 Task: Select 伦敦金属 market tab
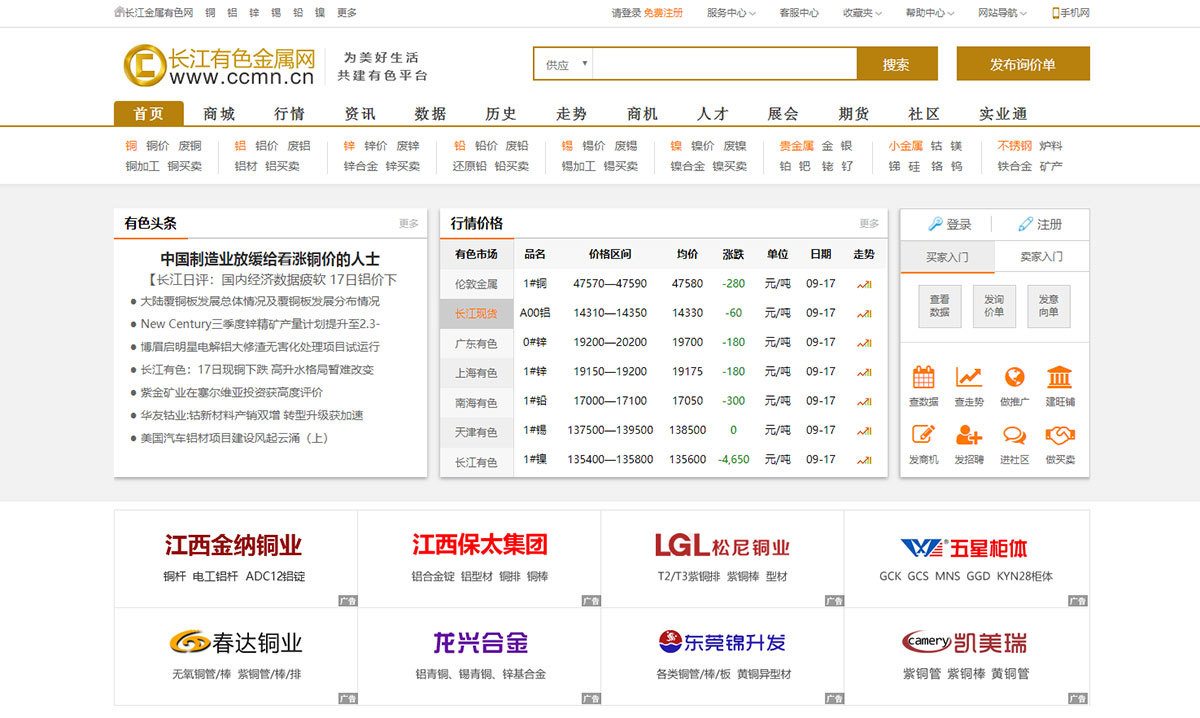coord(476,284)
